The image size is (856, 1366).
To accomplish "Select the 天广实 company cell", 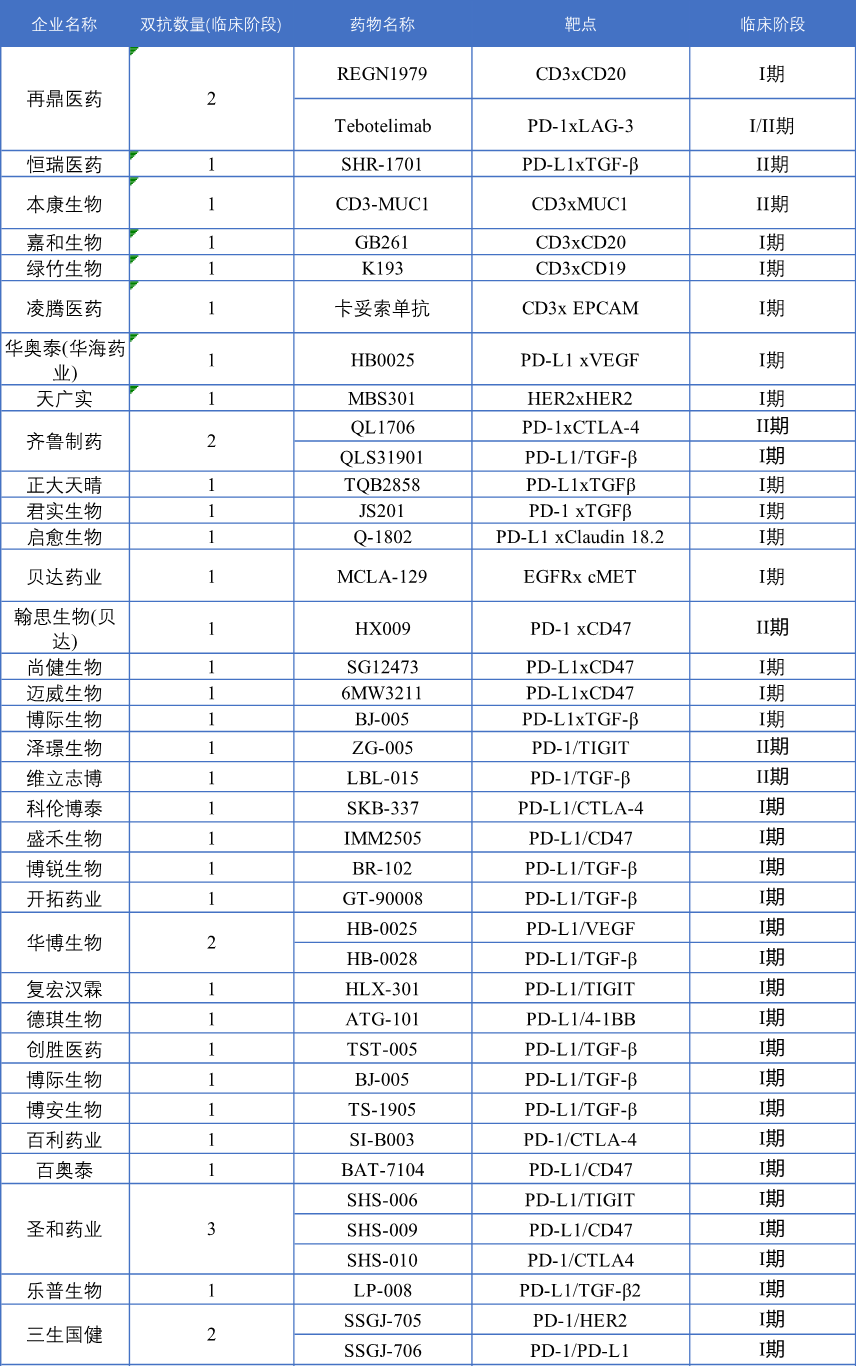I will 65,398.
